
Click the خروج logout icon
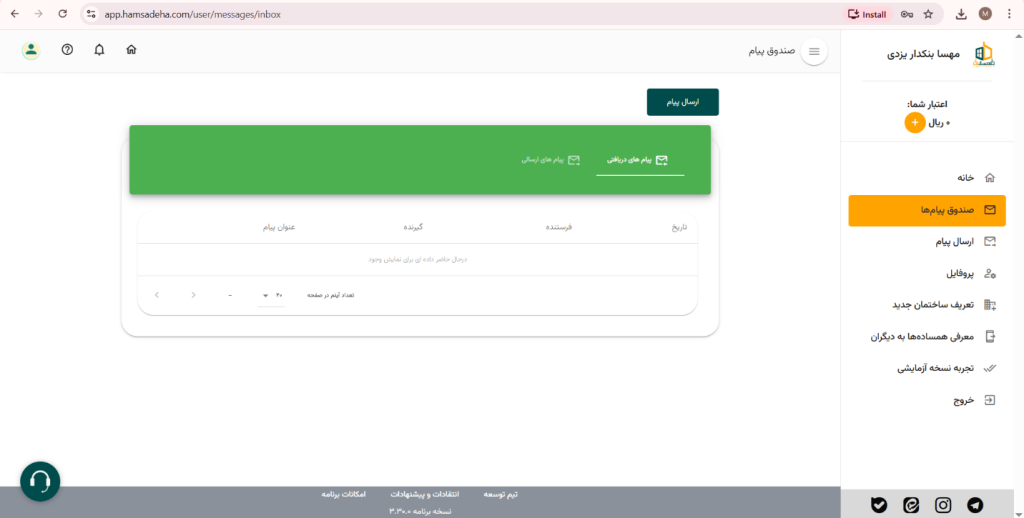(989, 400)
